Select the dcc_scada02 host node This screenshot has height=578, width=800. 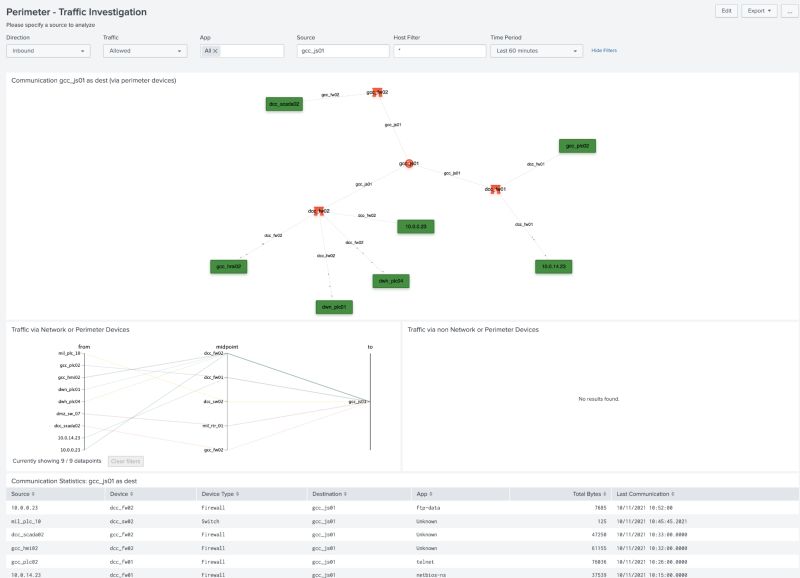(283, 102)
